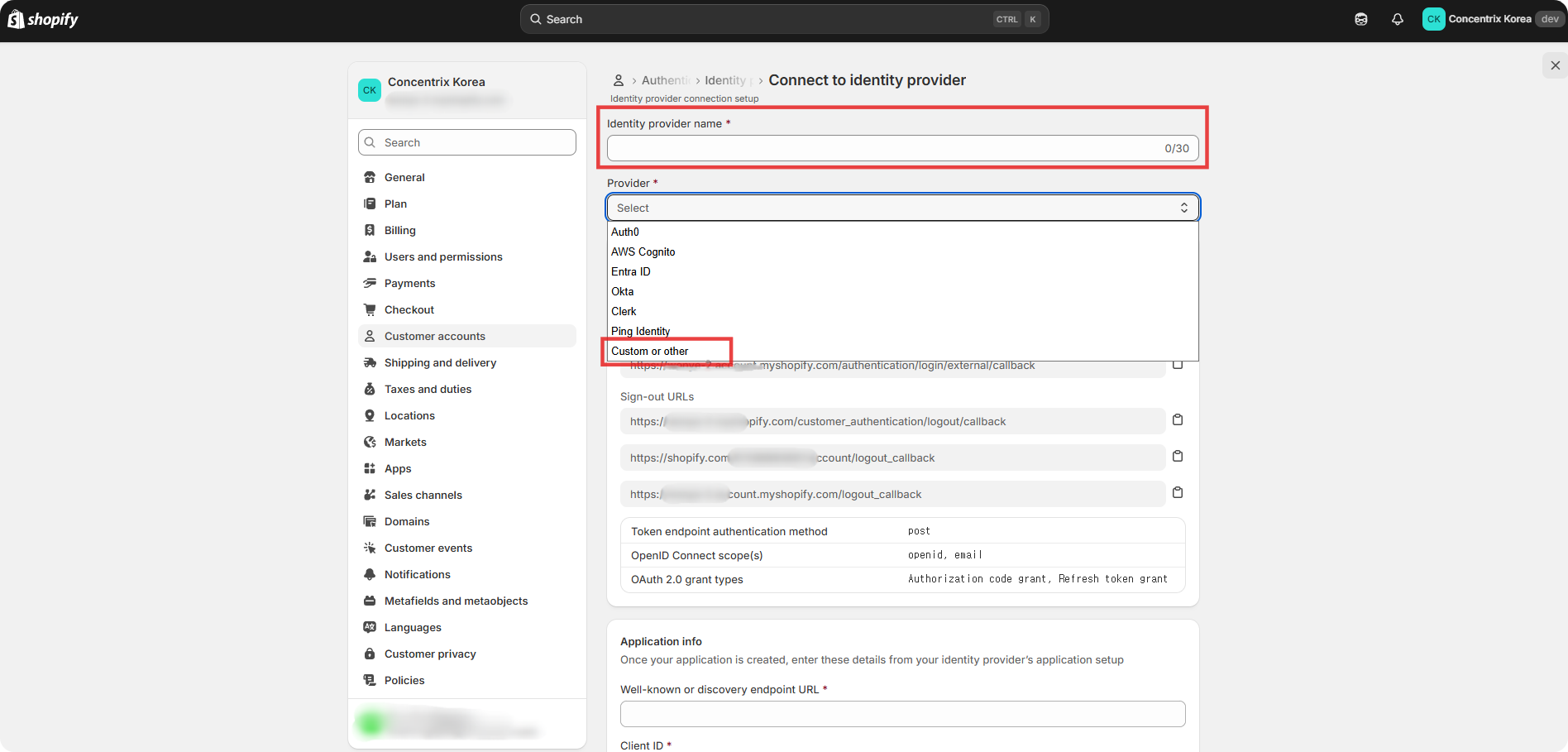Focus the top Shopify search bar
The width and height of the screenshot is (1568, 752).
click(x=785, y=19)
